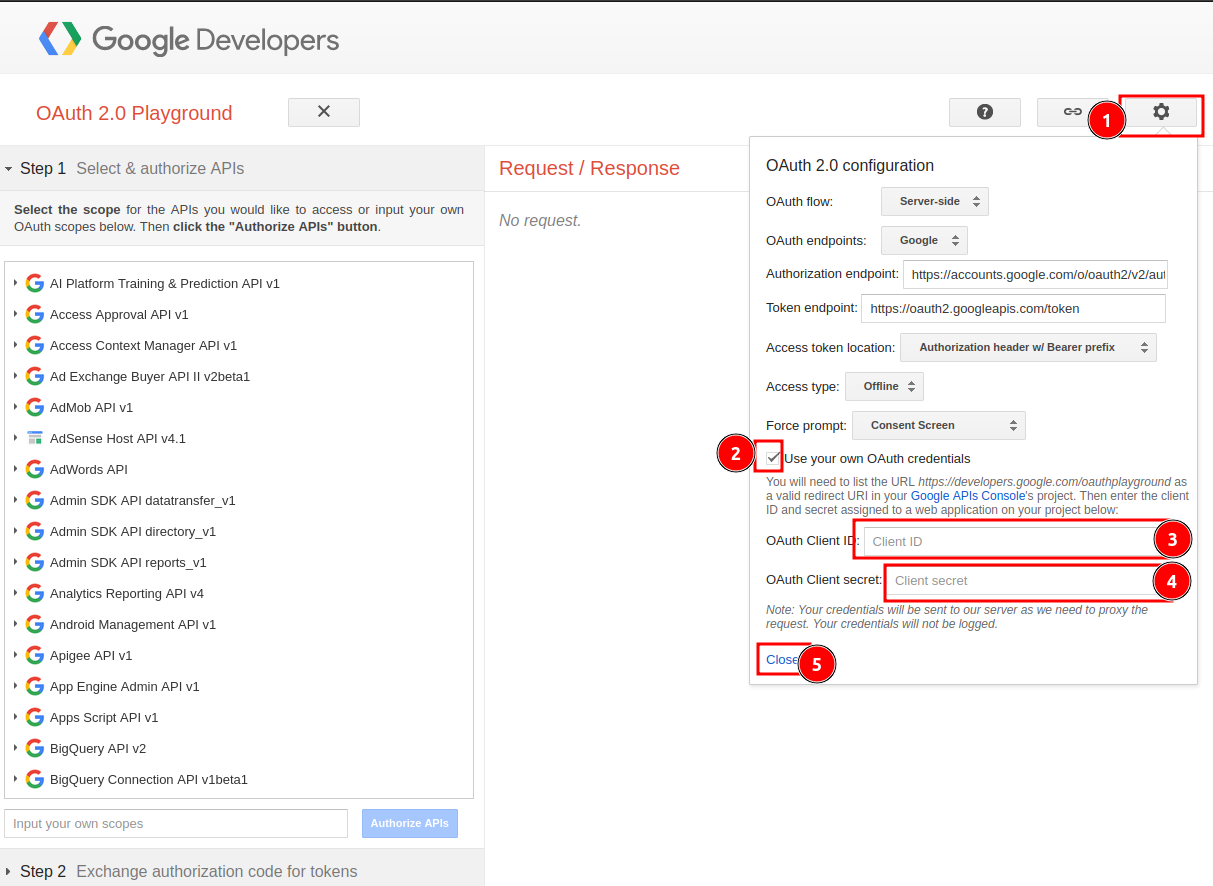Click the Authorize APIs button
The height and width of the screenshot is (886, 1213).
point(410,823)
